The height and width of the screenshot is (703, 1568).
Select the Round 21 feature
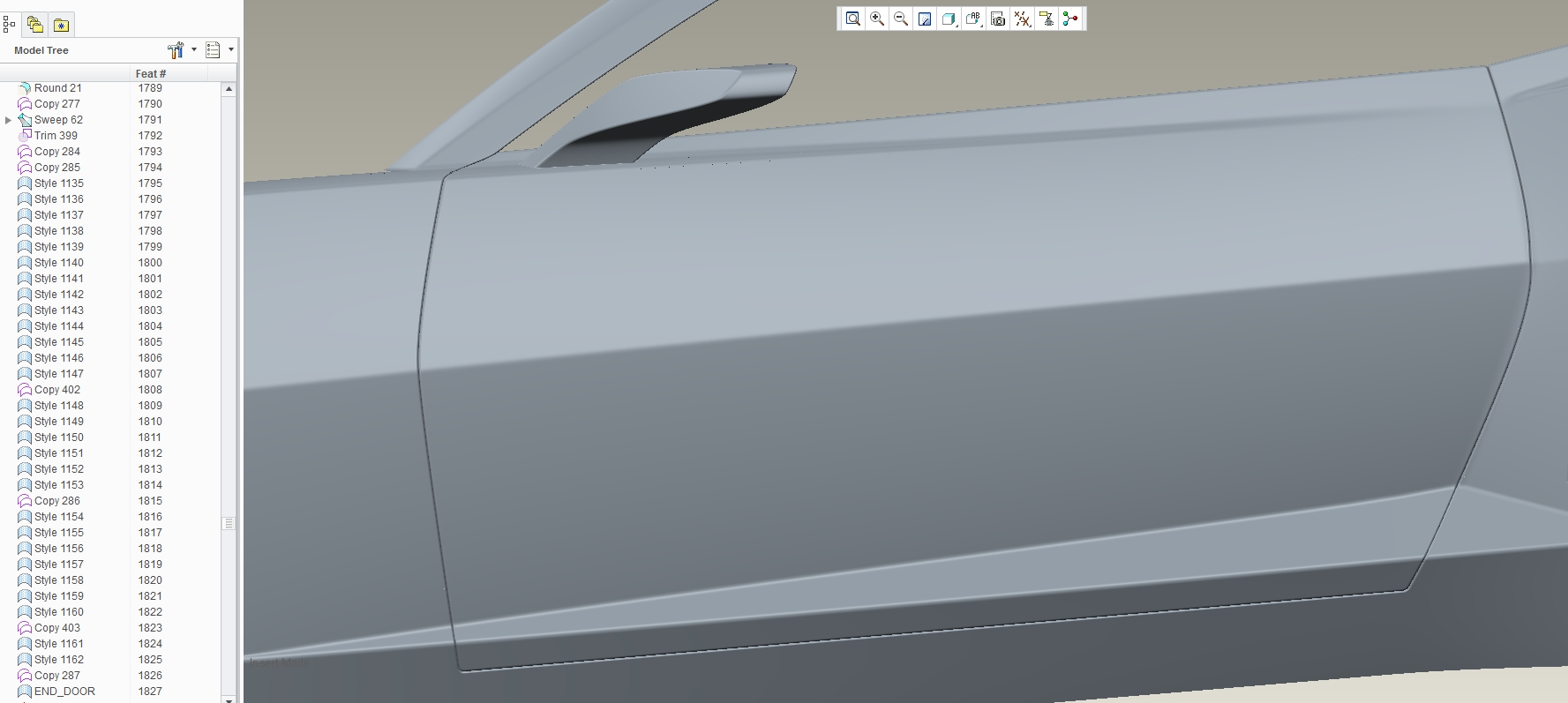tap(57, 88)
